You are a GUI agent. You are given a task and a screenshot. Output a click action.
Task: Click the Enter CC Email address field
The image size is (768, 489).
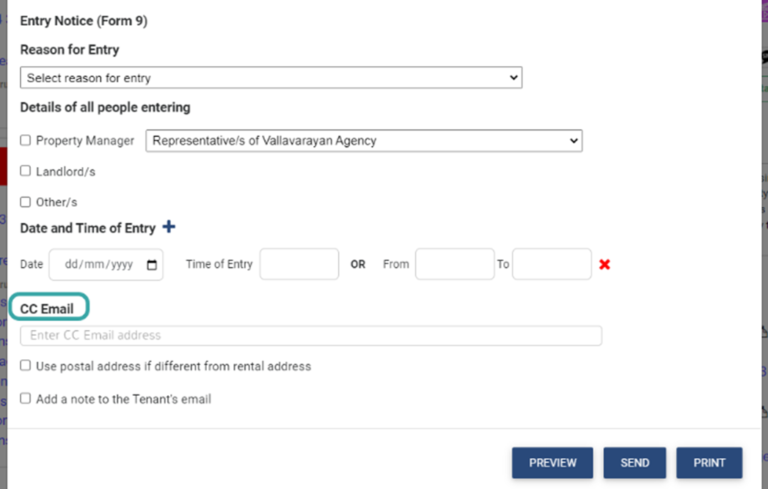[x=310, y=335]
